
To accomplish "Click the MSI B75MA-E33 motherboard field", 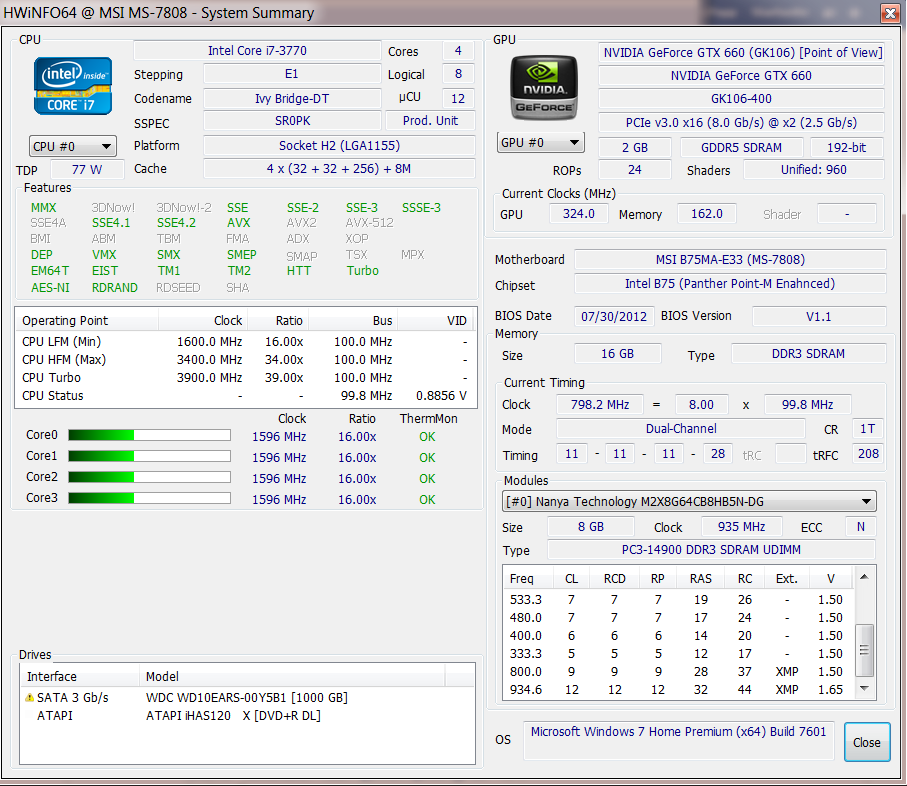I will pyautogui.click(x=730, y=260).
